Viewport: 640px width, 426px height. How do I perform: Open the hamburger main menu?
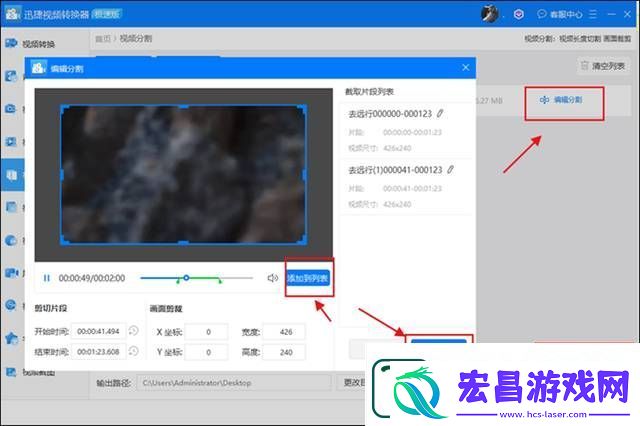593,14
